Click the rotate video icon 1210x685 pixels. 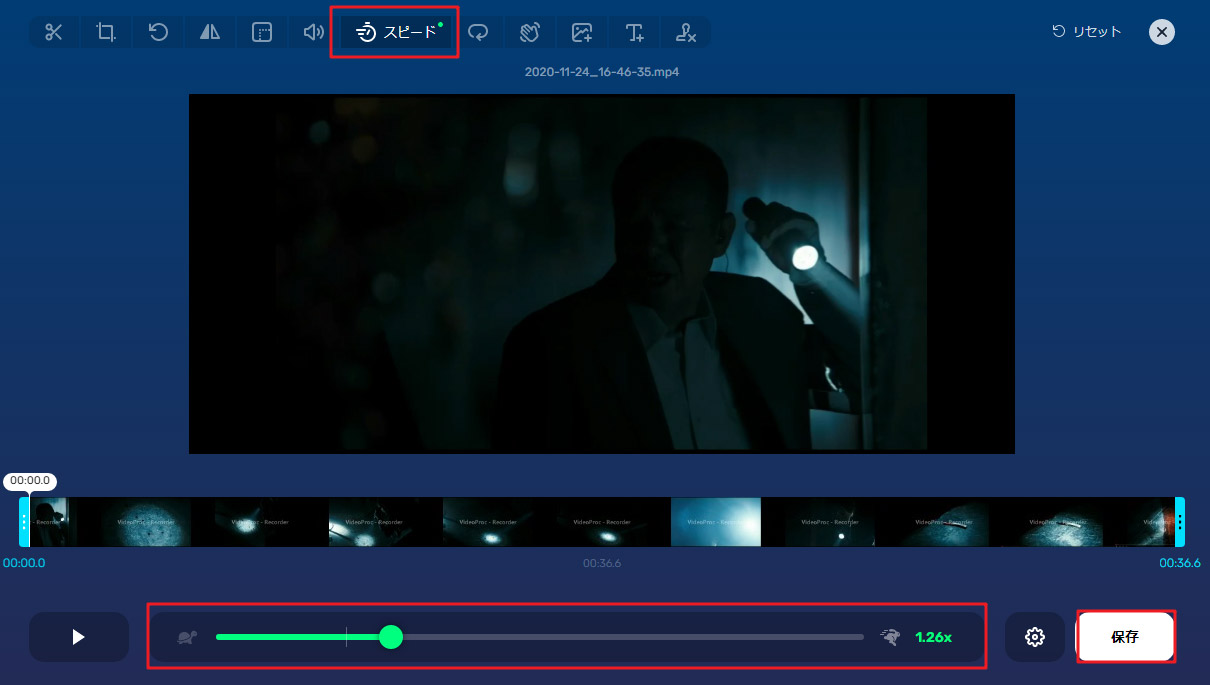158,32
